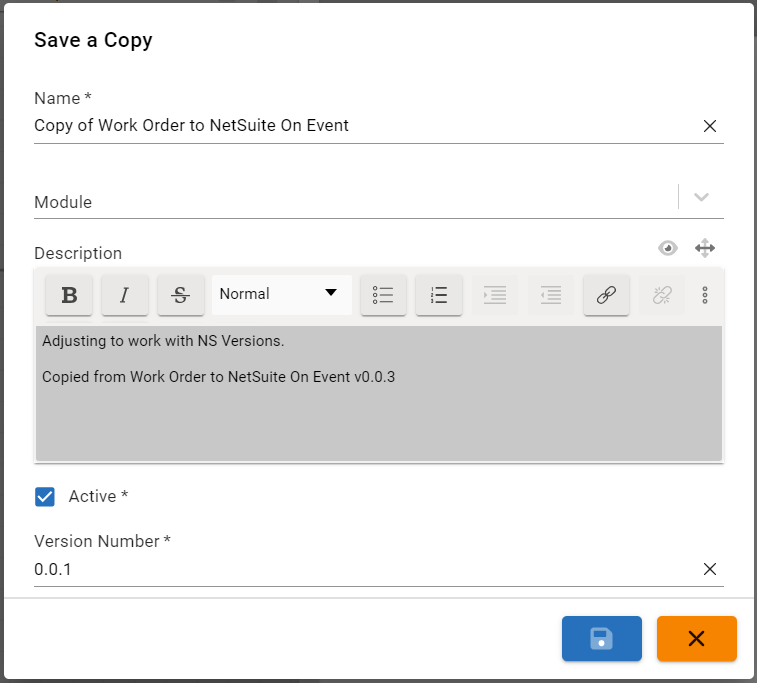Insert a bulleted list
The width and height of the screenshot is (757, 683).
(383, 295)
